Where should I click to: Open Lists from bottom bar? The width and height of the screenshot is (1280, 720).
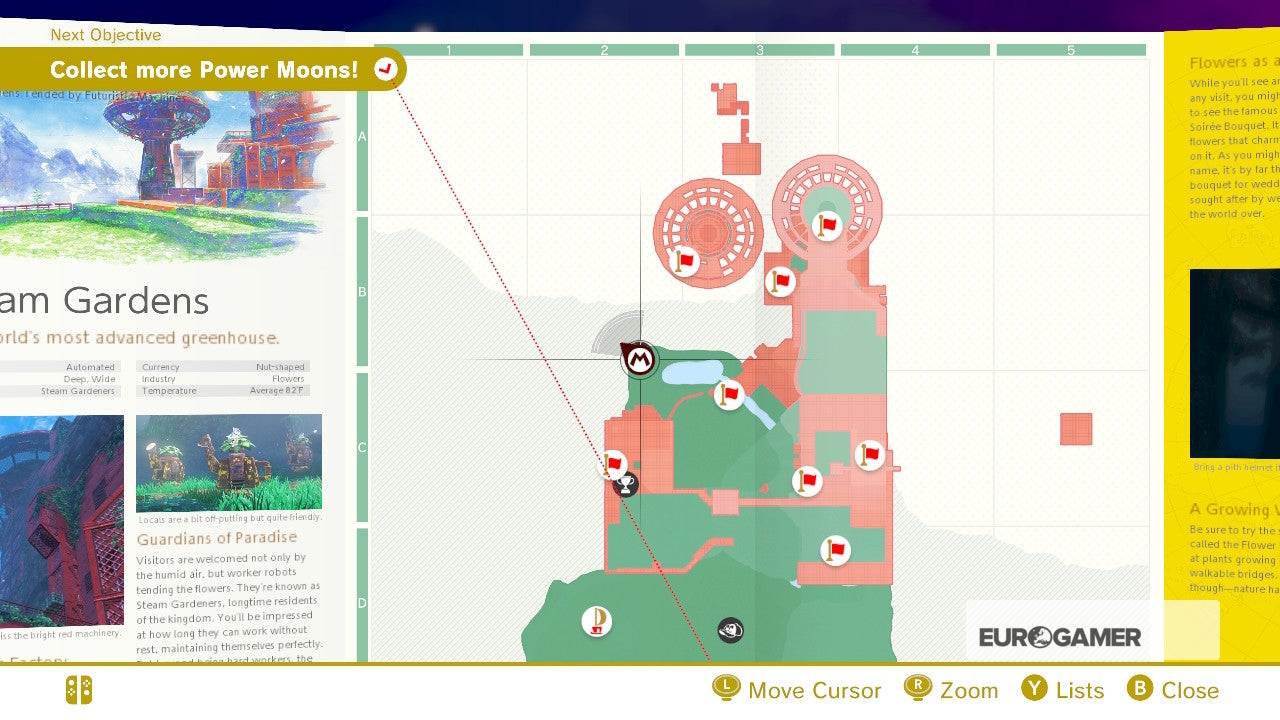click(x=1080, y=690)
